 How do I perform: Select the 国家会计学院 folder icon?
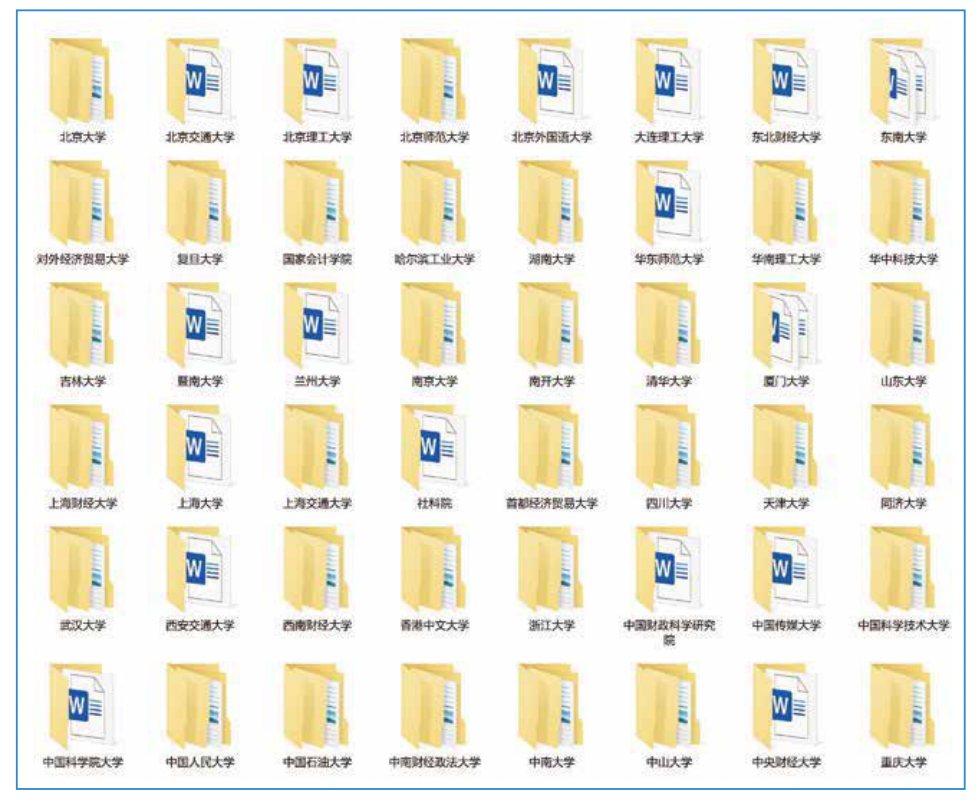(316, 203)
